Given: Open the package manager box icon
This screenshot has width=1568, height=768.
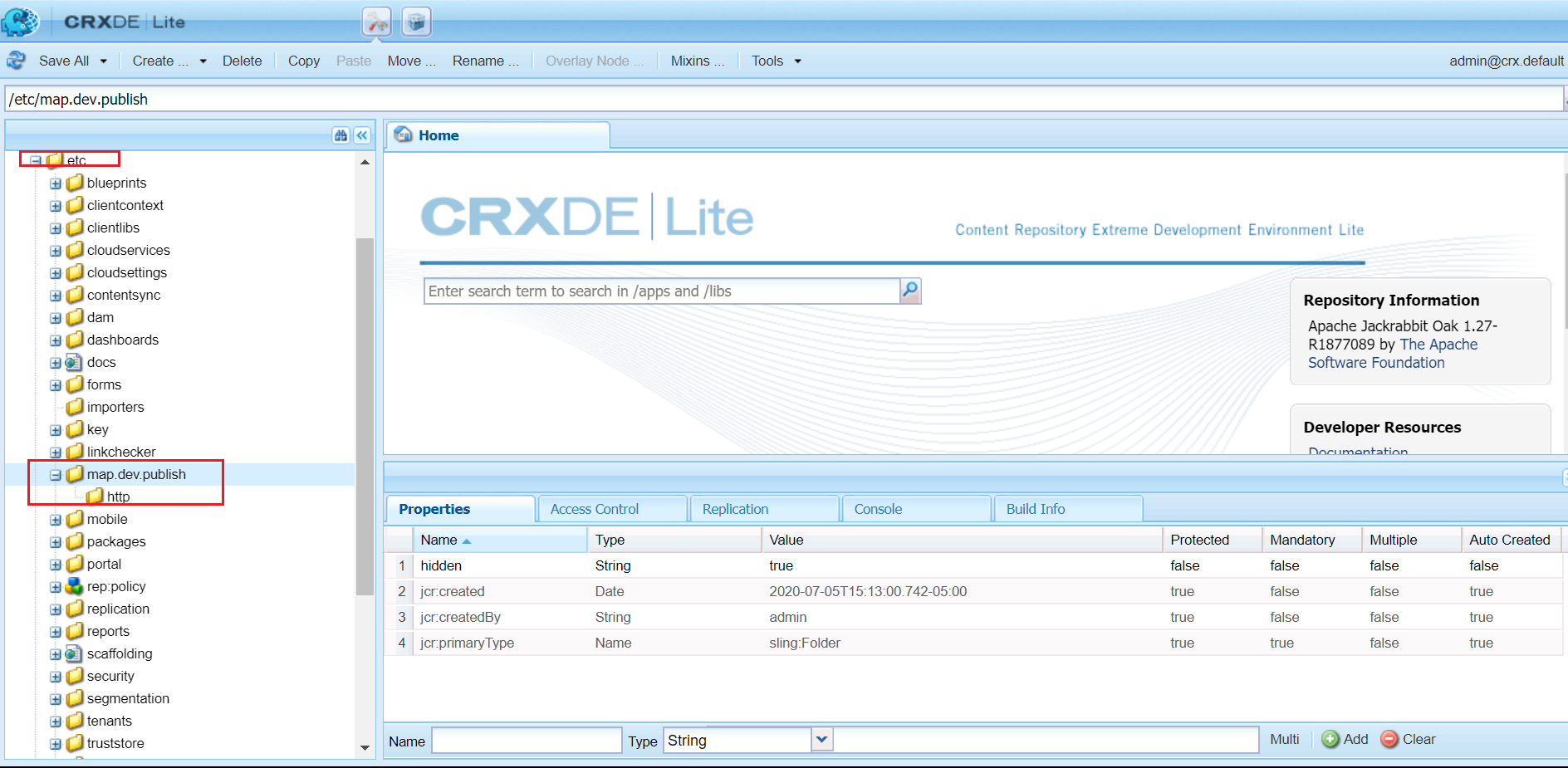Looking at the screenshot, I should pyautogui.click(x=417, y=22).
